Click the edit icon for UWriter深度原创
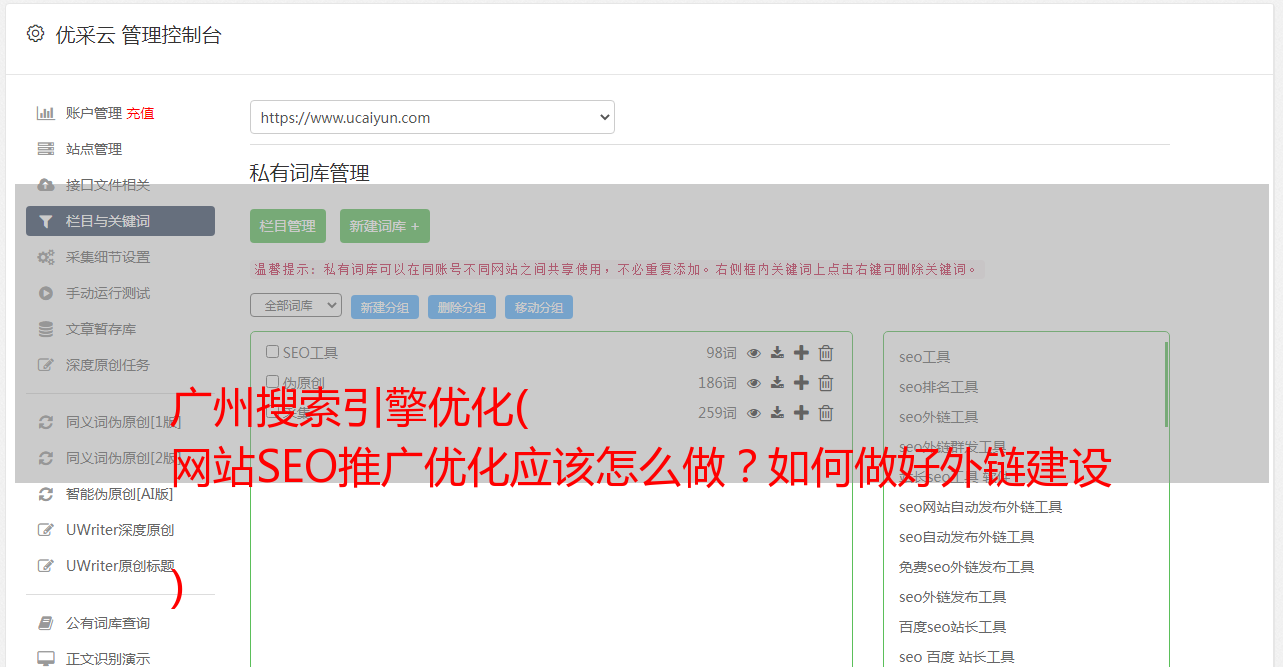The image size is (1283, 667). [46, 530]
